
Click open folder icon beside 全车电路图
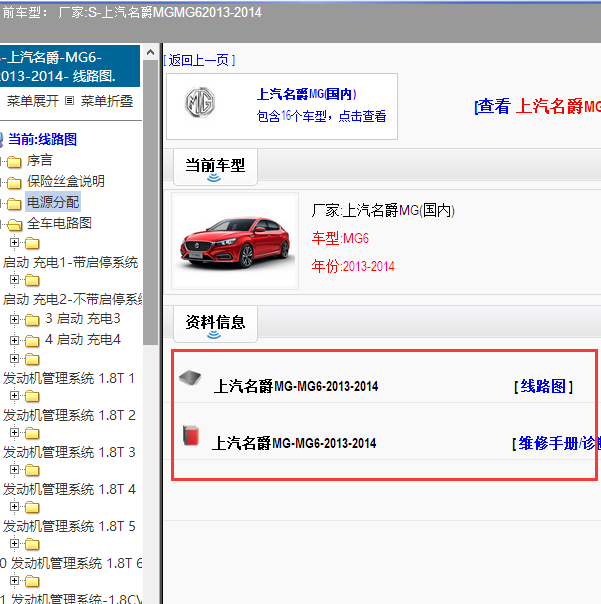point(15,225)
